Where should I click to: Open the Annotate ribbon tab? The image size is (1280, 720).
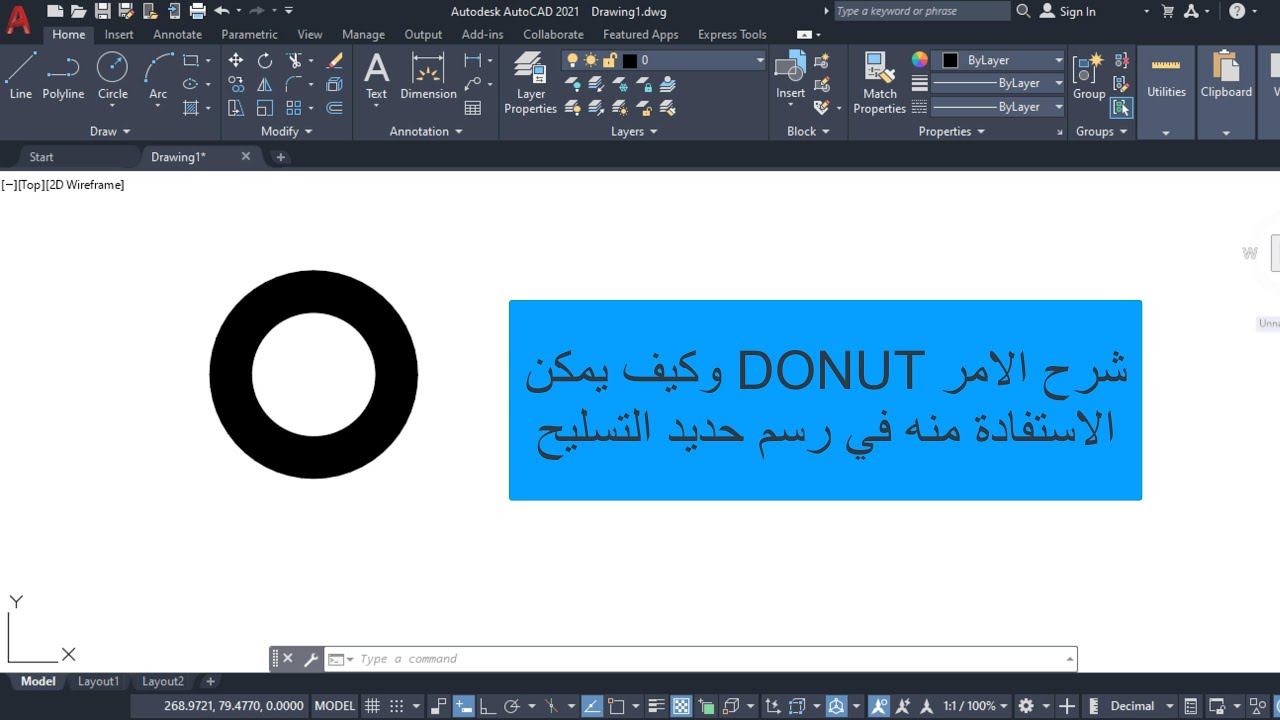[x=177, y=34]
